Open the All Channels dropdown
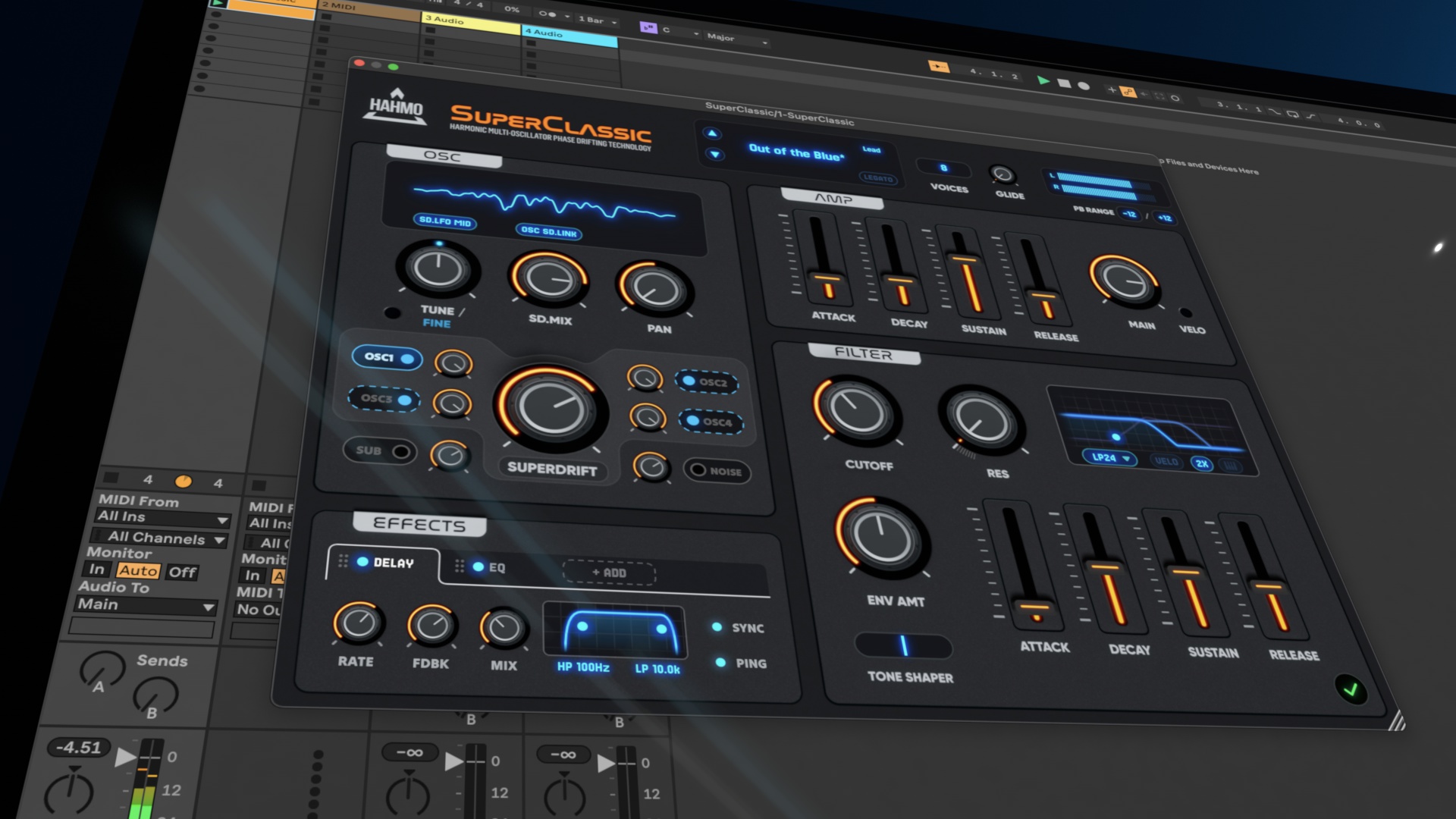 coord(159,538)
